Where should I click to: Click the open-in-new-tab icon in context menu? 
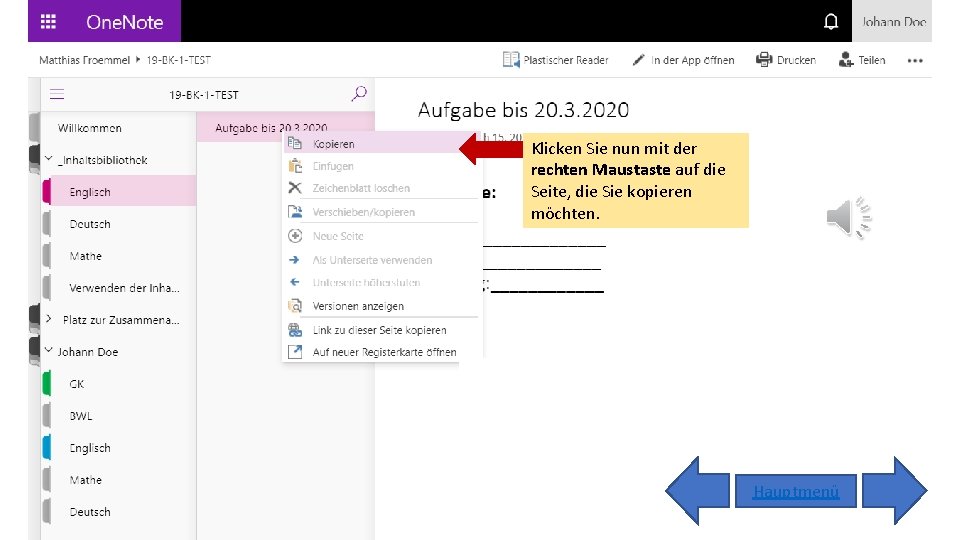pos(295,352)
